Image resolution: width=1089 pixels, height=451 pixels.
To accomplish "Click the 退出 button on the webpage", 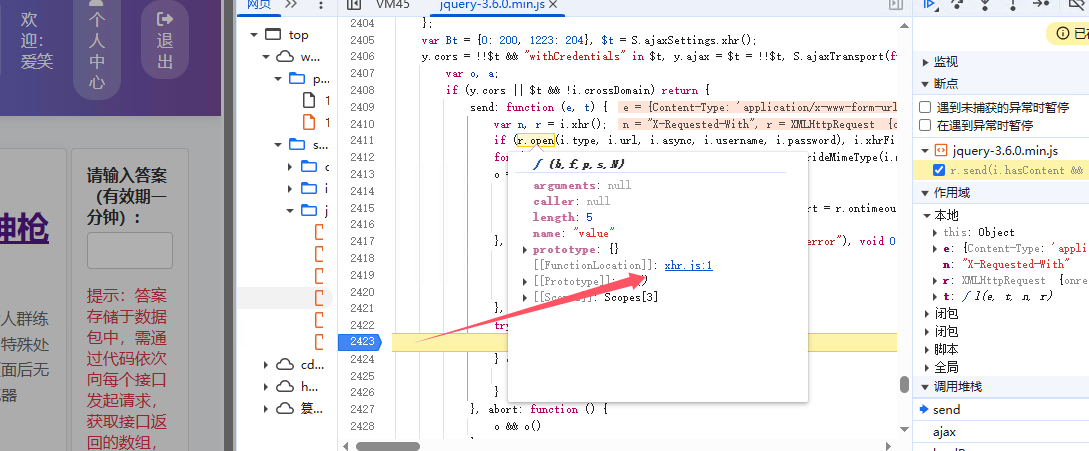I will [165, 39].
